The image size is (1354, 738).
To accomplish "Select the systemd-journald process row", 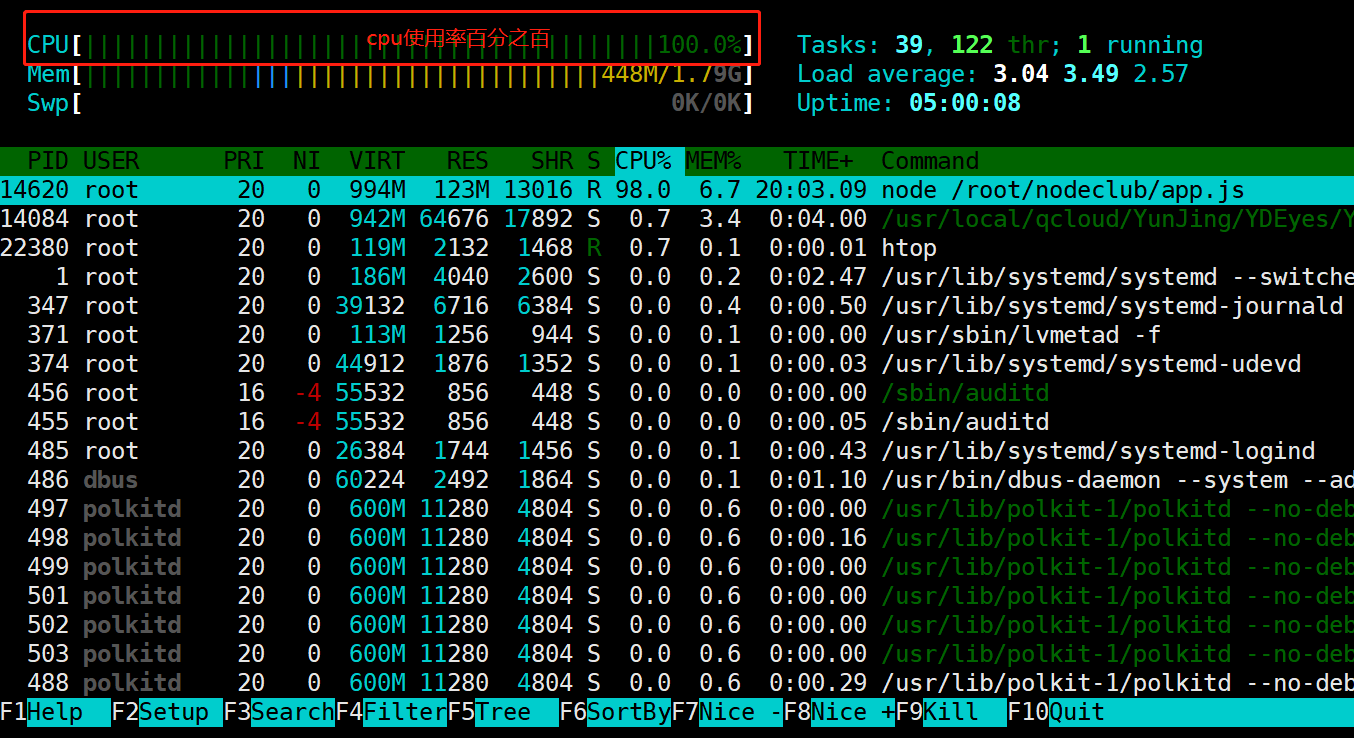I will point(677,306).
